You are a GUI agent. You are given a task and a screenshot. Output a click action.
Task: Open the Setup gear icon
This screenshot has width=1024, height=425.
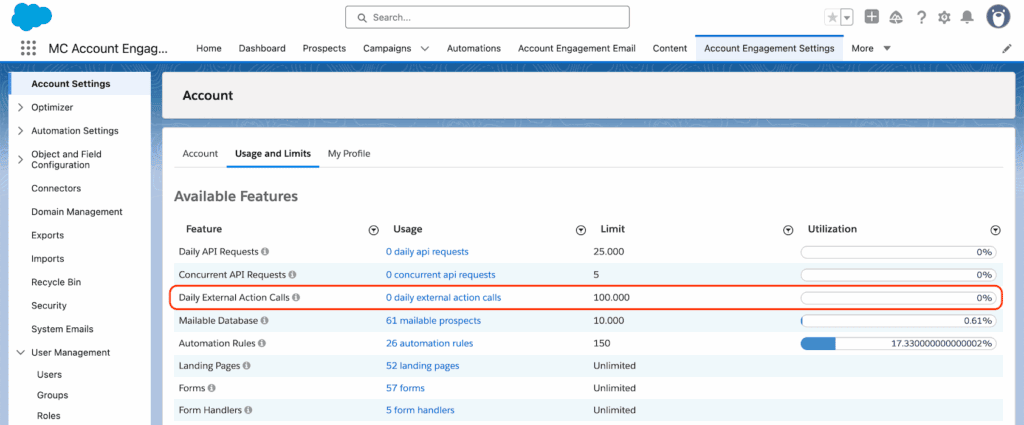(x=944, y=18)
